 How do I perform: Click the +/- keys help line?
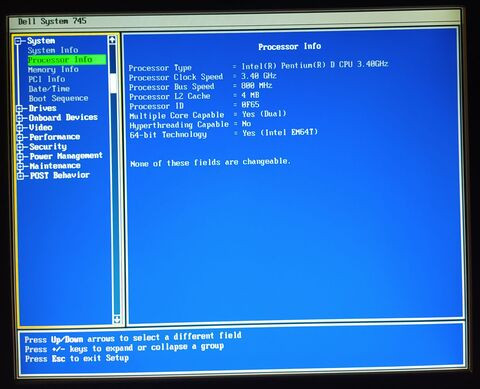click(124, 348)
